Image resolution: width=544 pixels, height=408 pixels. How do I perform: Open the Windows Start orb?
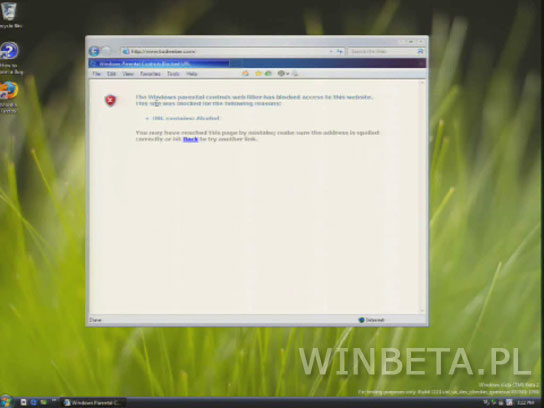point(6,402)
